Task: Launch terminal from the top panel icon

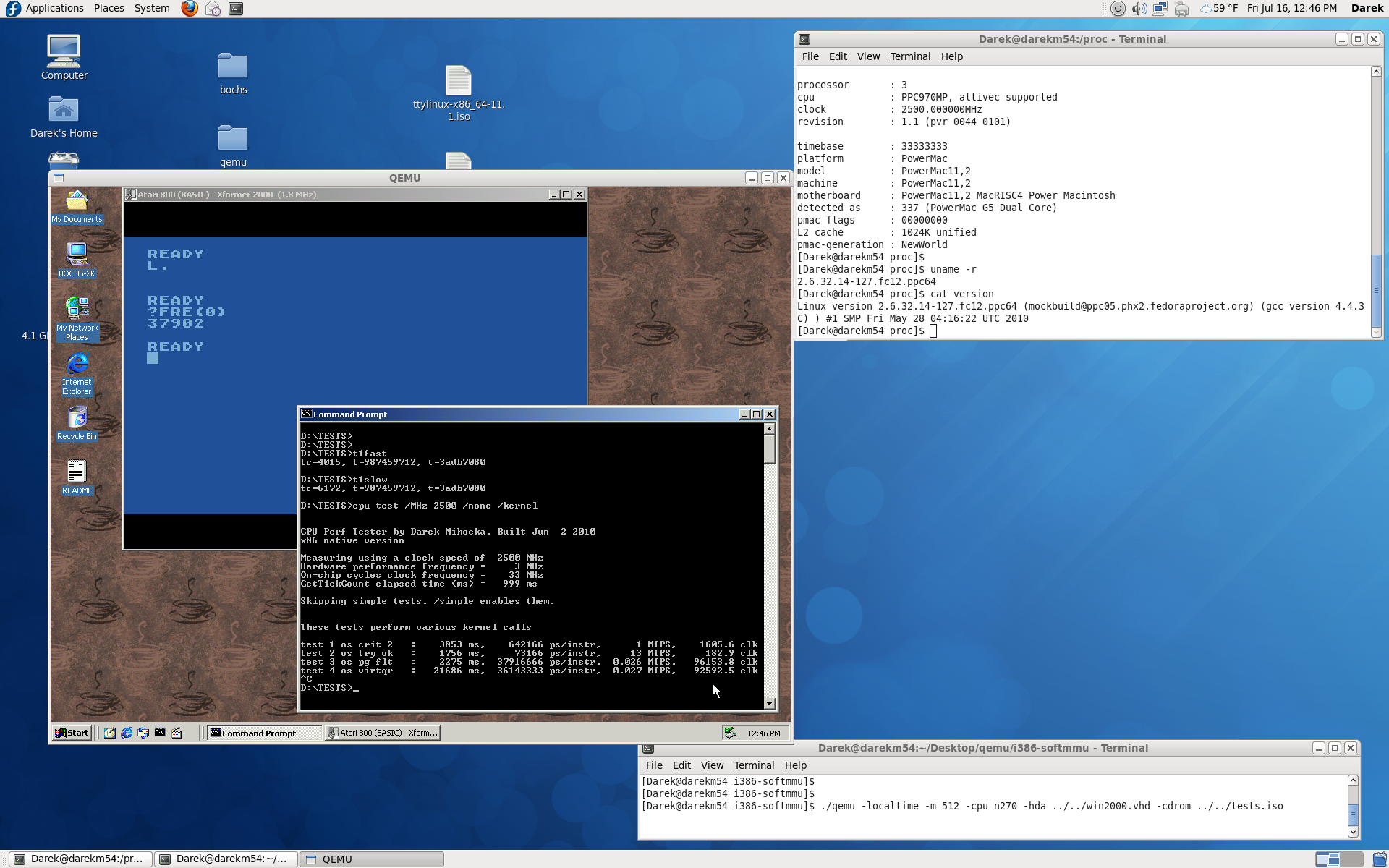Action: coord(236,9)
